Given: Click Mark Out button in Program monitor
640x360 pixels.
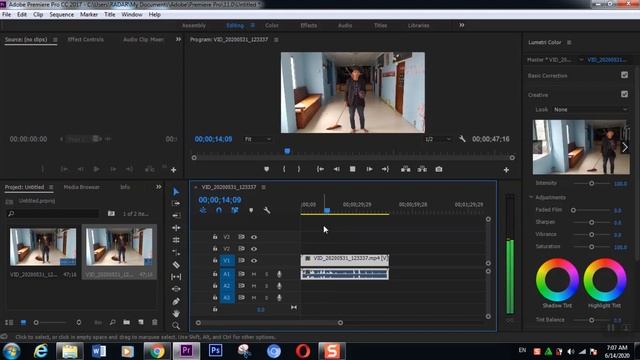Looking at the screenshot, I should (x=299, y=169).
